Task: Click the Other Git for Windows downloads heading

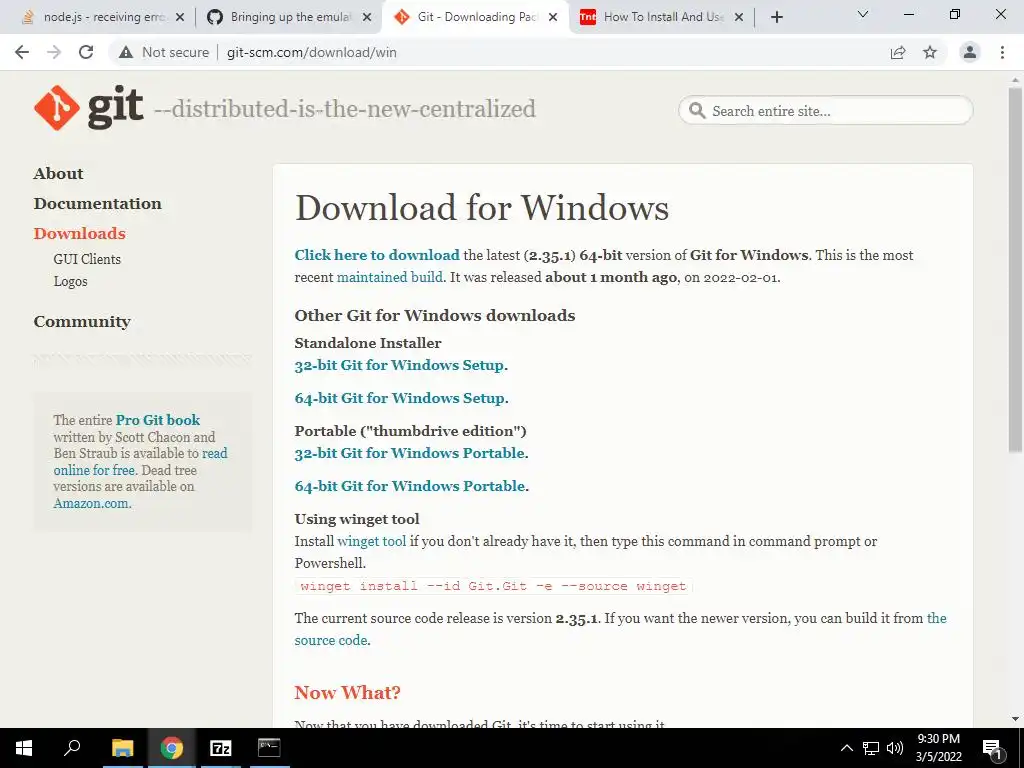Action: coord(435,315)
